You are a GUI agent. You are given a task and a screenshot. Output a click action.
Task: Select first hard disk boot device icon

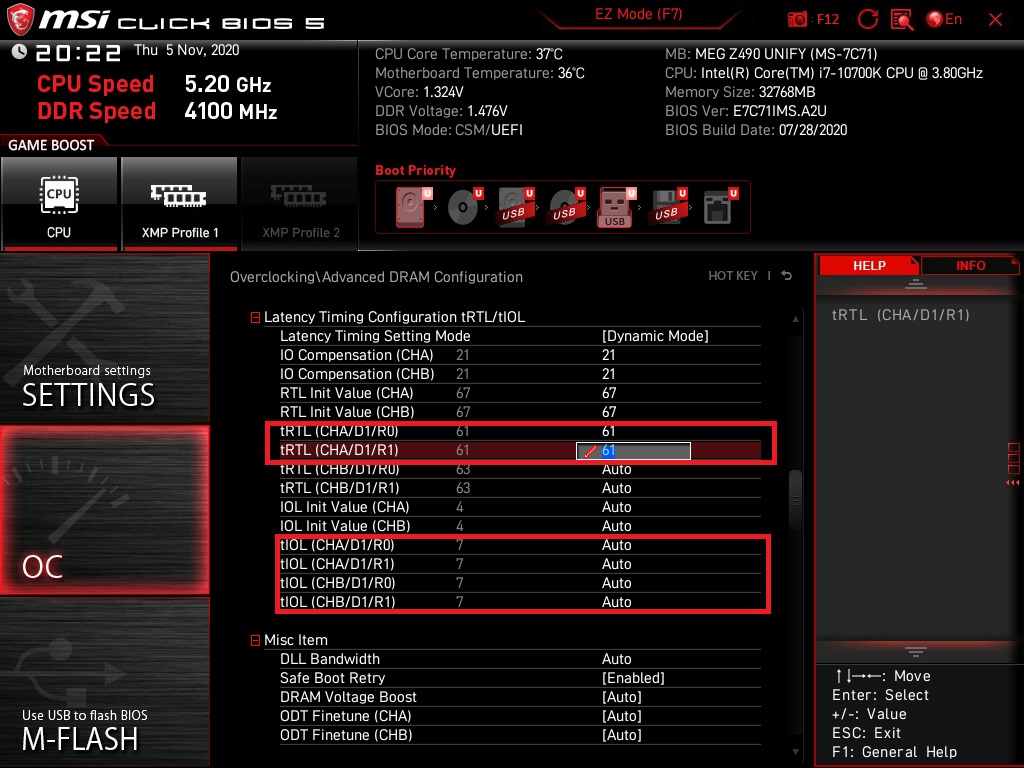pyautogui.click(x=412, y=207)
